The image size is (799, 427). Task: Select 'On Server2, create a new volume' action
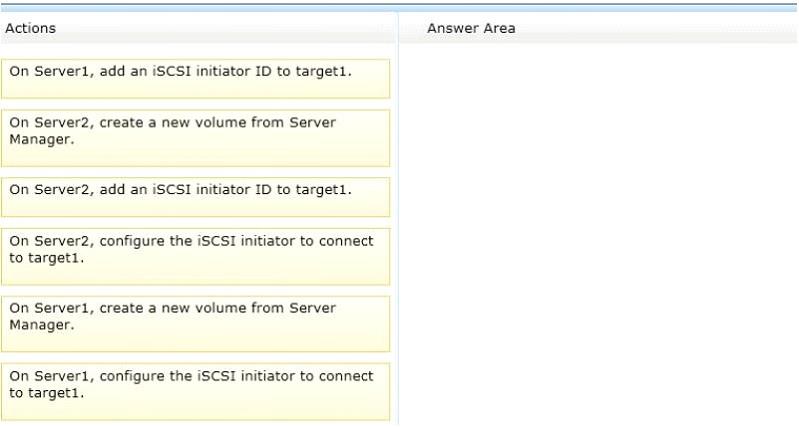[196, 138]
